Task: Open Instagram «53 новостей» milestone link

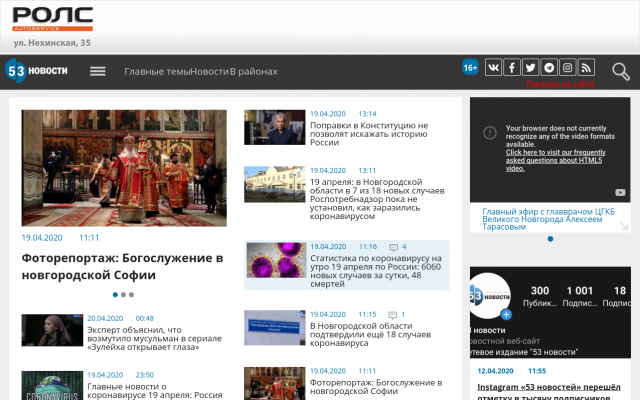Action: 549,391
